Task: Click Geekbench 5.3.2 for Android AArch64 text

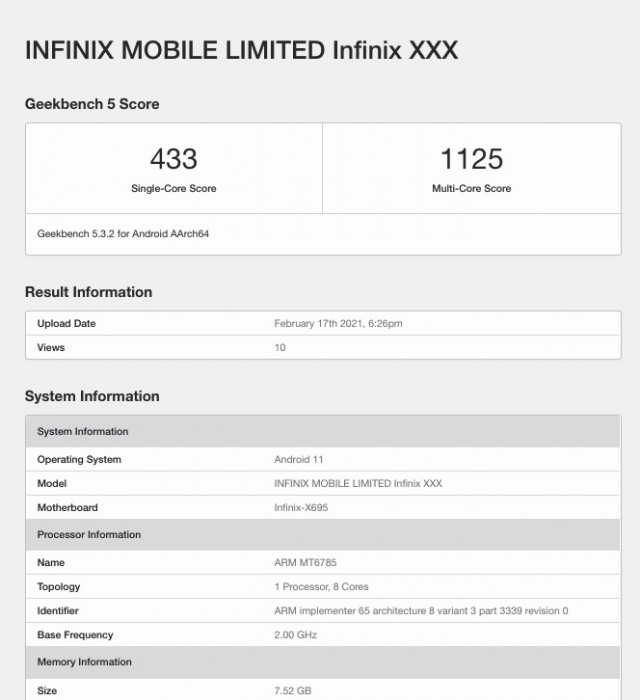Action: (123, 233)
